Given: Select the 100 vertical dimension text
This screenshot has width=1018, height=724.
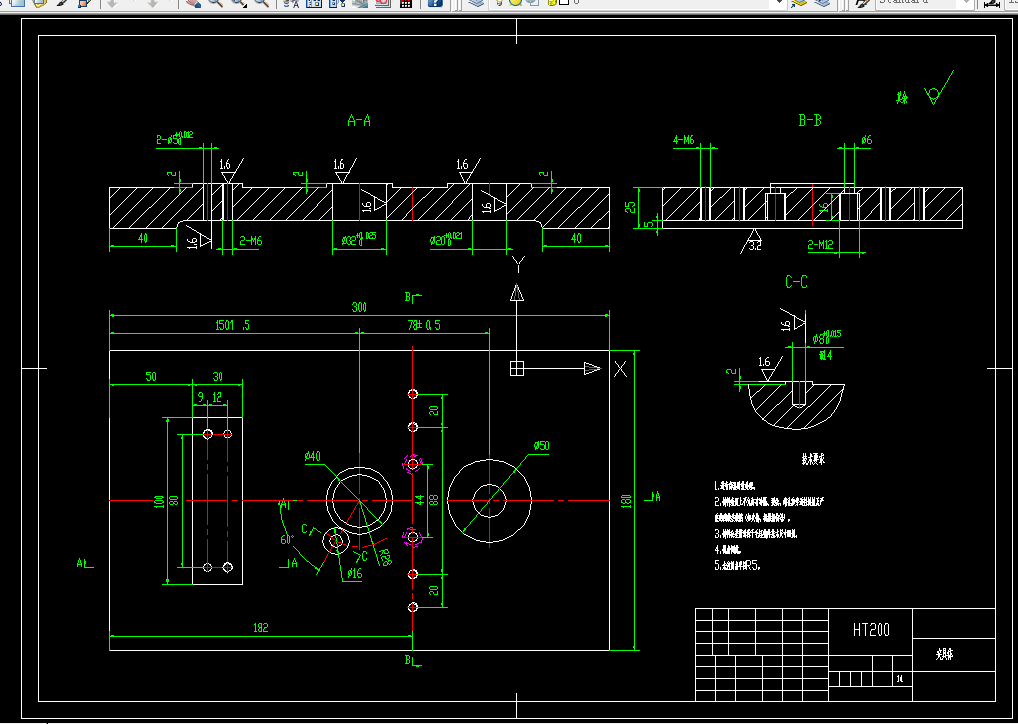Looking at the screenshot, I should 159,501.
